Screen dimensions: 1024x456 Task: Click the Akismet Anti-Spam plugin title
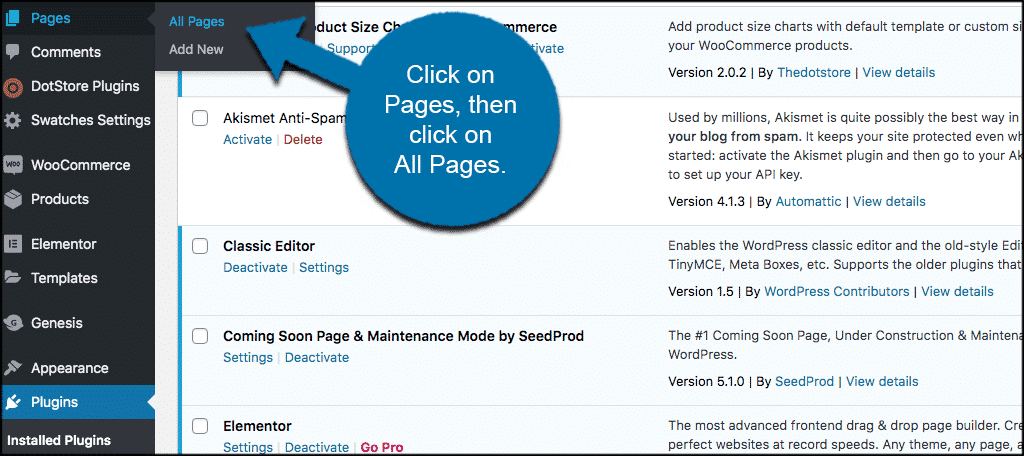pyautogui.click(x=284, y=118)
